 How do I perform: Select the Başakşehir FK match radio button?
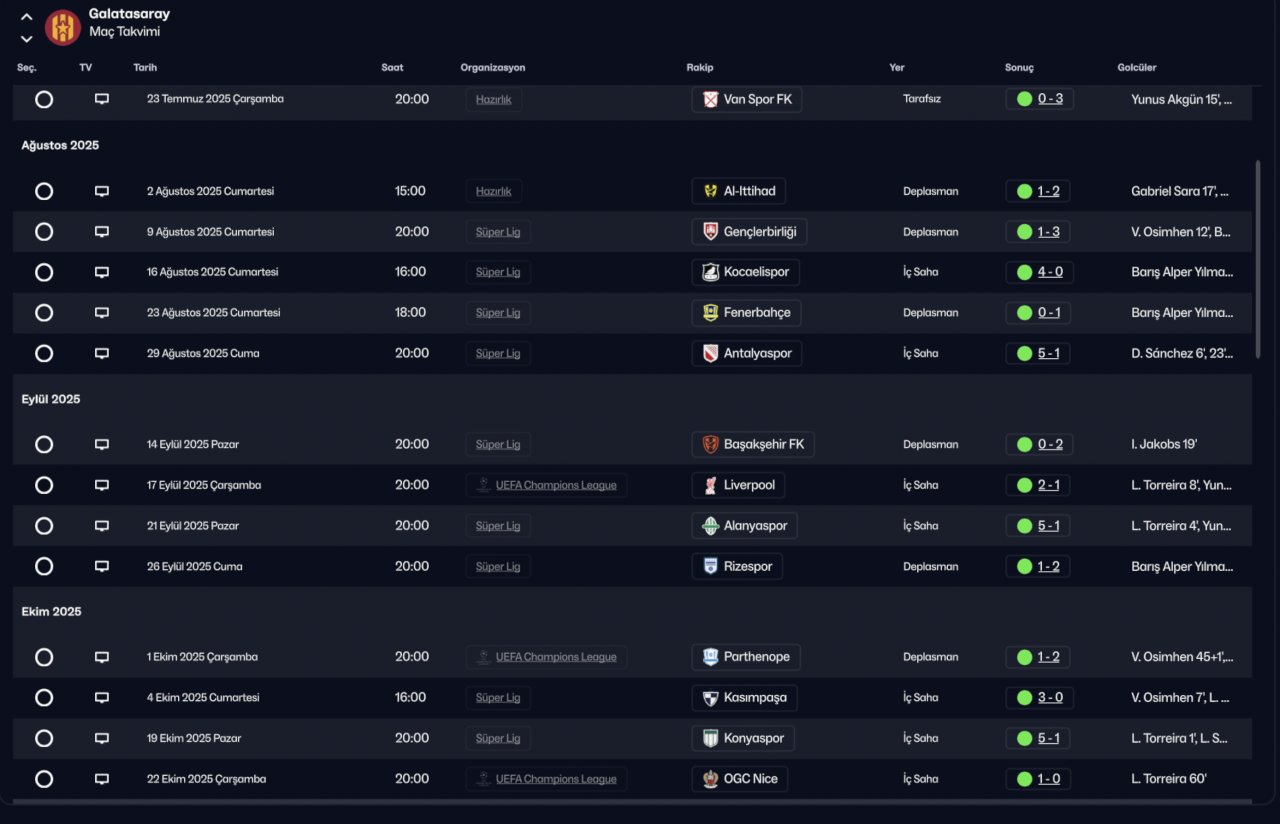(44, 444)
